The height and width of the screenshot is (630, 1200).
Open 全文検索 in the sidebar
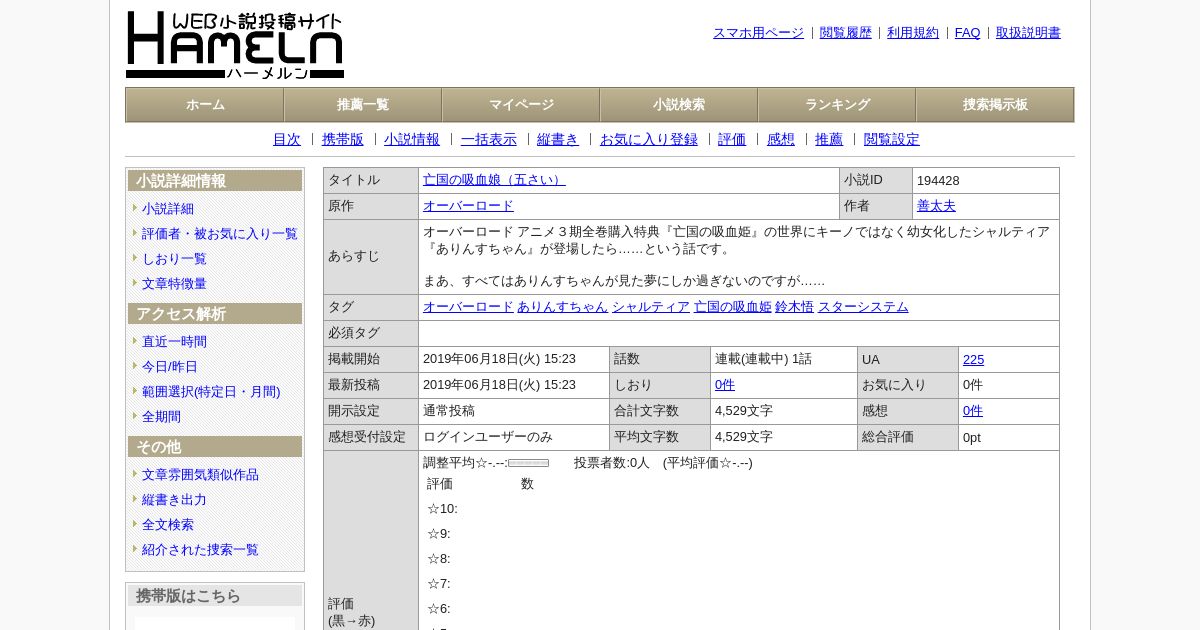(x=168, y=525)
